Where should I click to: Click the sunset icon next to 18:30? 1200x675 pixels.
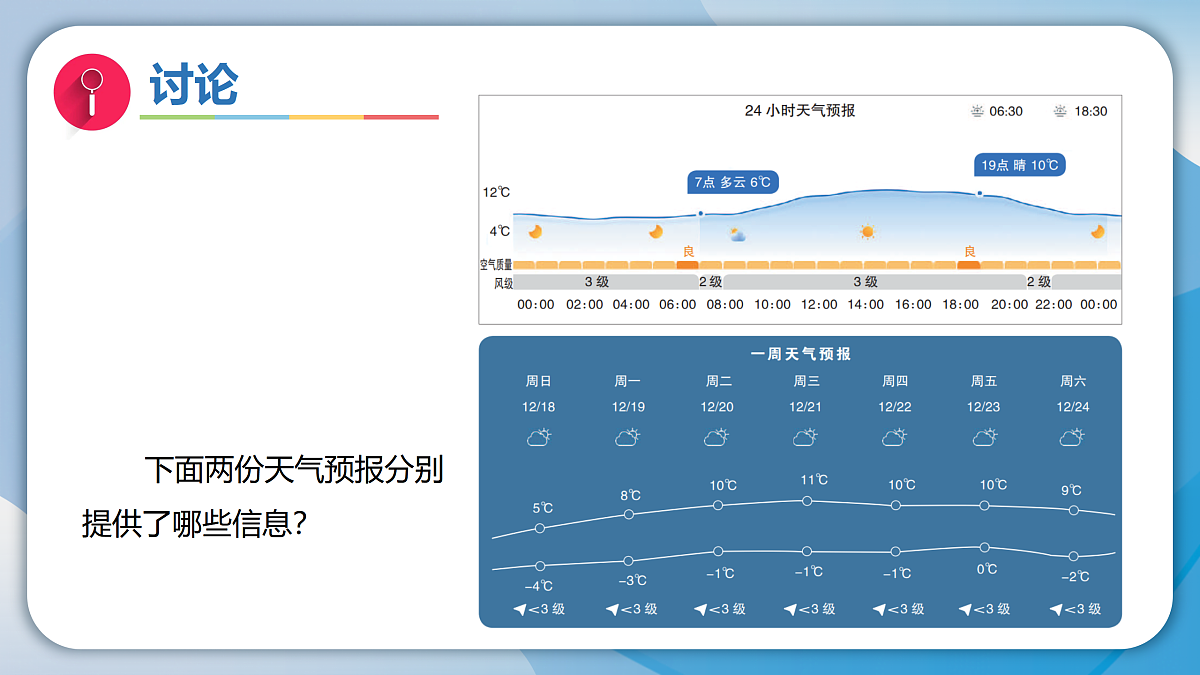(x=1060, y=111)
